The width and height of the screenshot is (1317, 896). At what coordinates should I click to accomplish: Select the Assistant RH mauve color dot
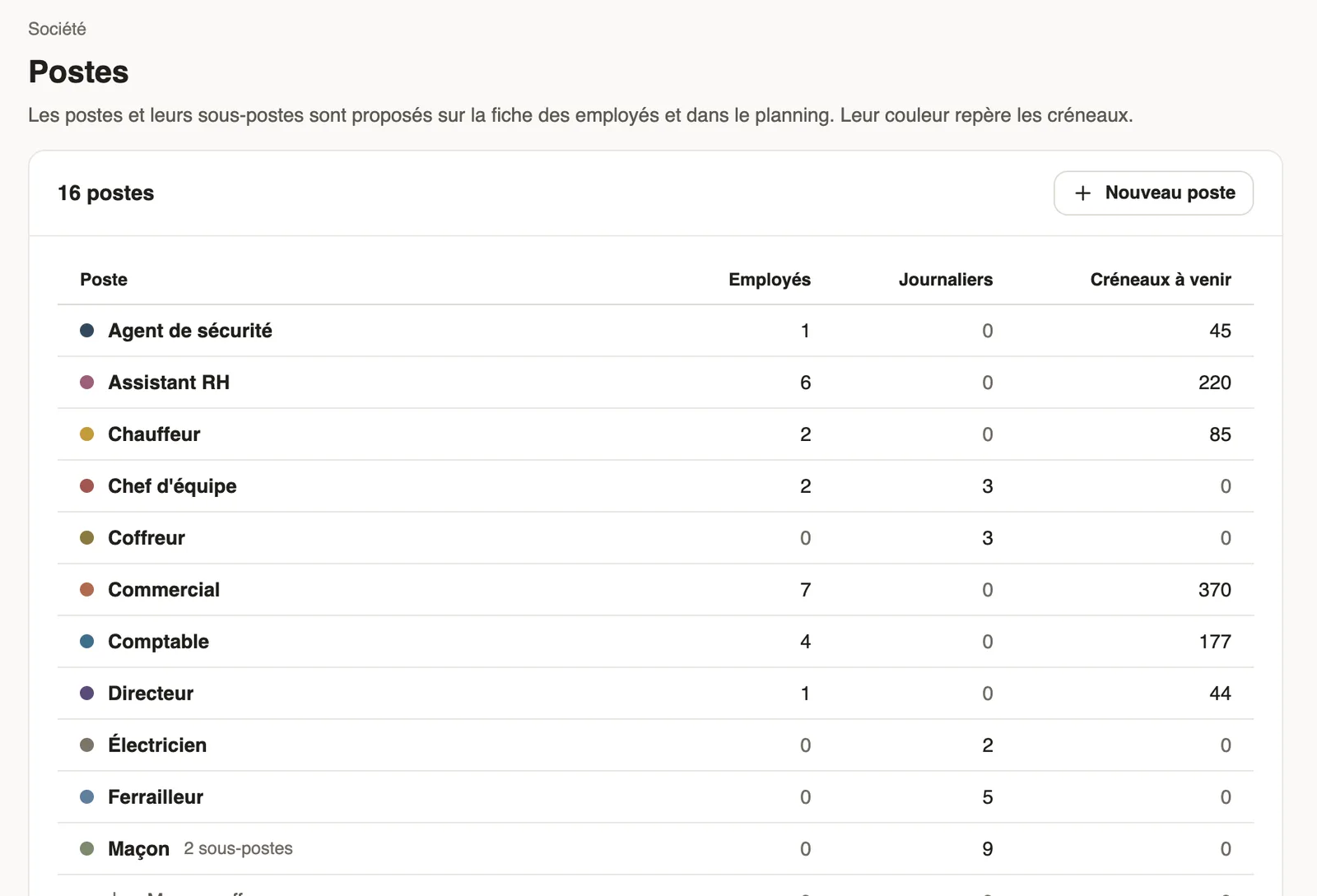(x=86, y=383)
